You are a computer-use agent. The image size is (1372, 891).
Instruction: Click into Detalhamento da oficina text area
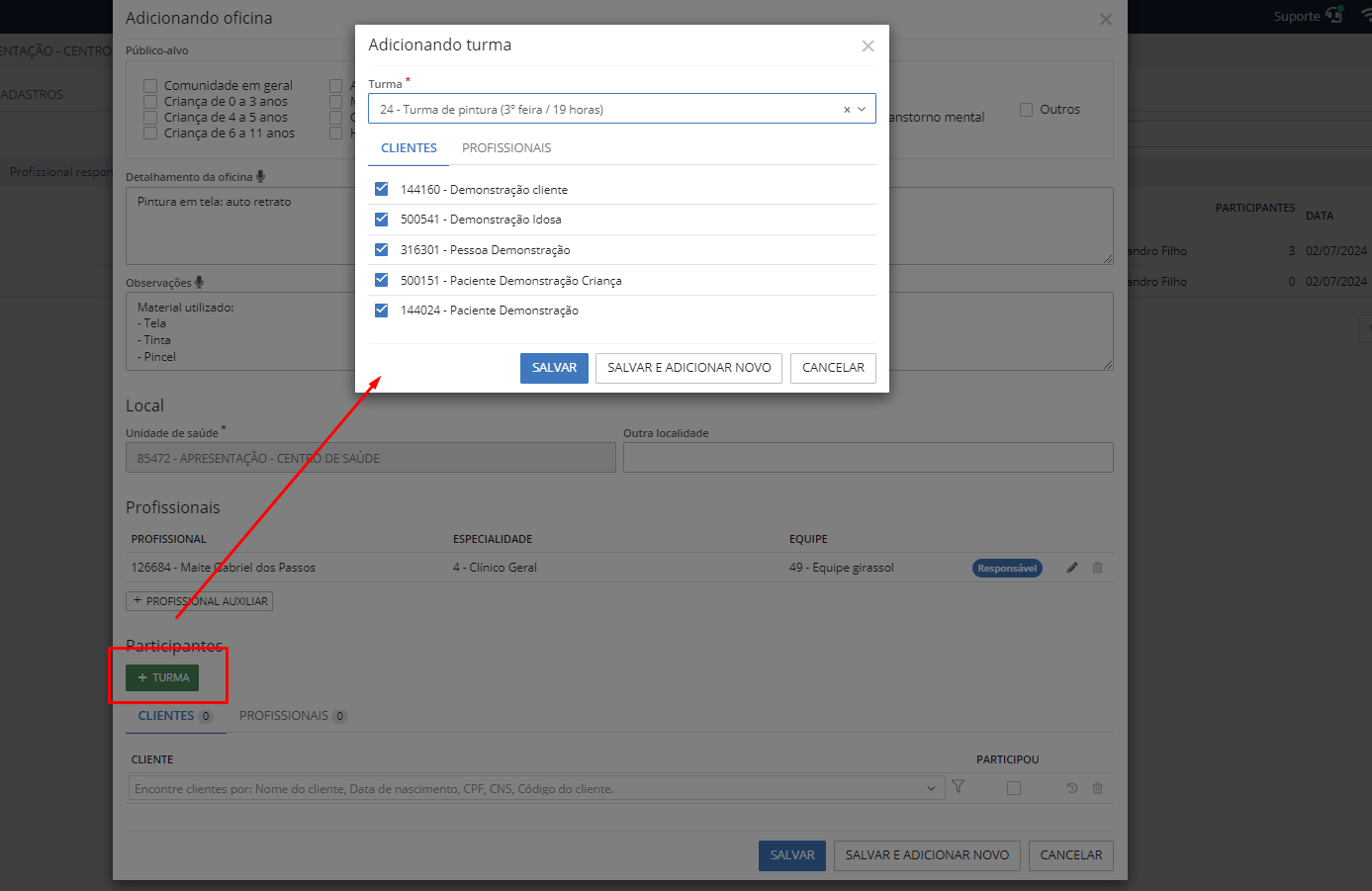point(619,226)
